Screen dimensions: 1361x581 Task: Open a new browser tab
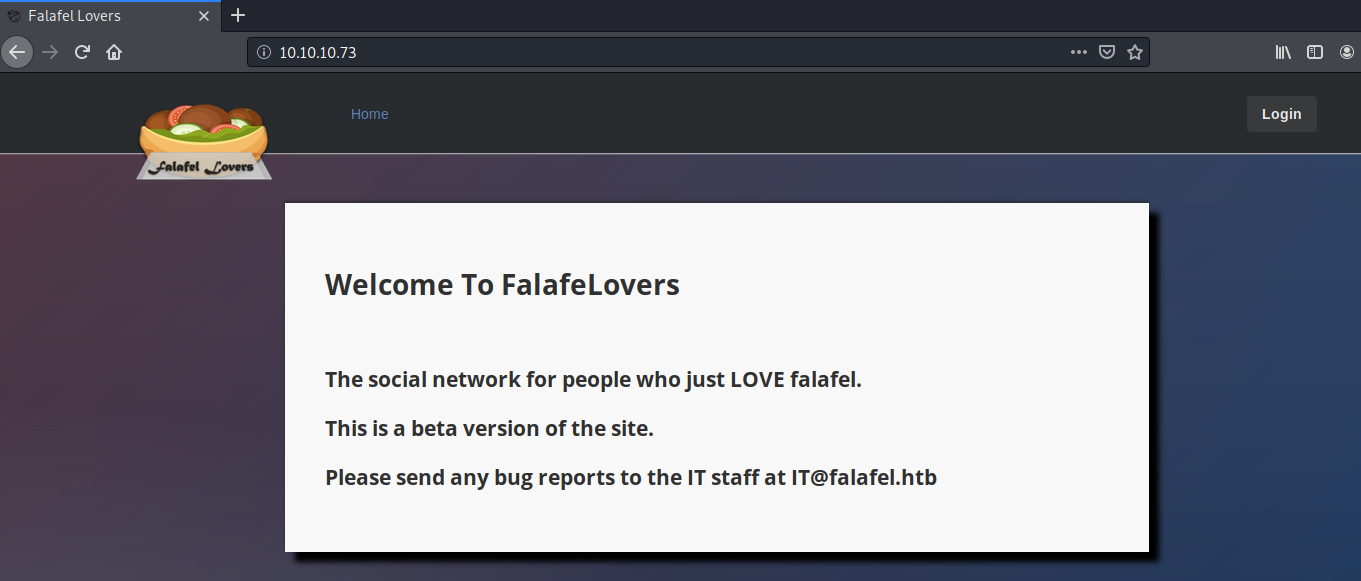click(x=238, y=16)
